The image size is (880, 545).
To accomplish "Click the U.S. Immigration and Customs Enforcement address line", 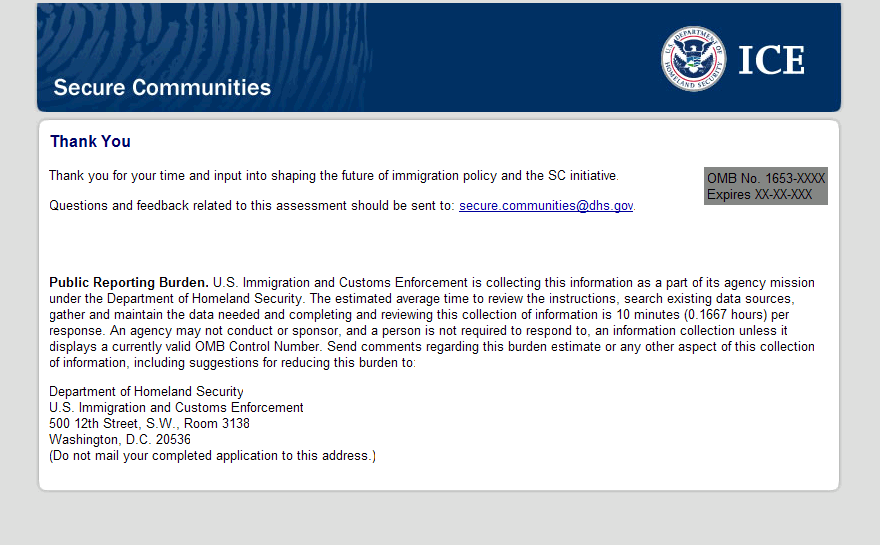I will pos(176,408).
